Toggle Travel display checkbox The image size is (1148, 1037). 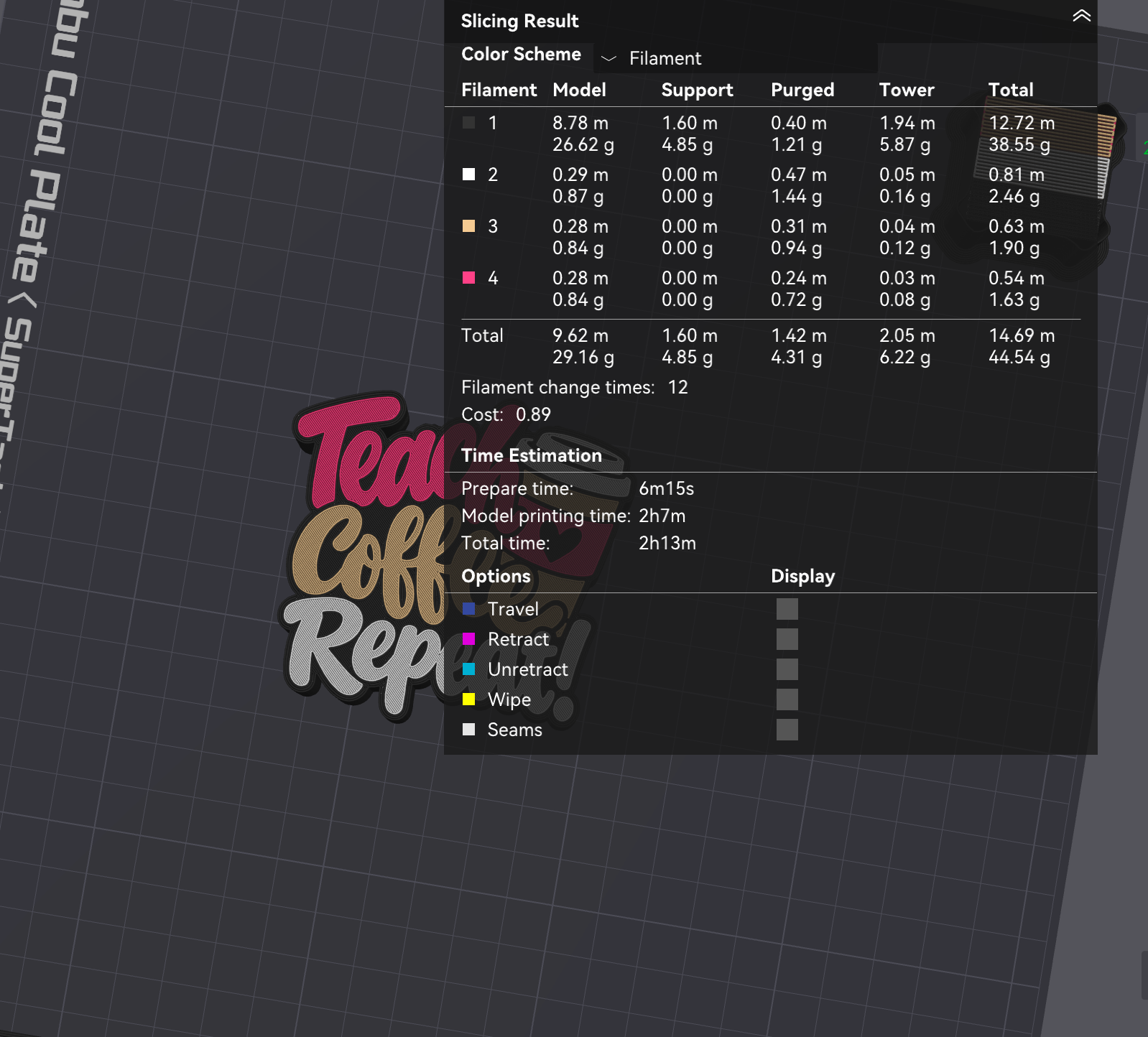[x=787, y=609]
